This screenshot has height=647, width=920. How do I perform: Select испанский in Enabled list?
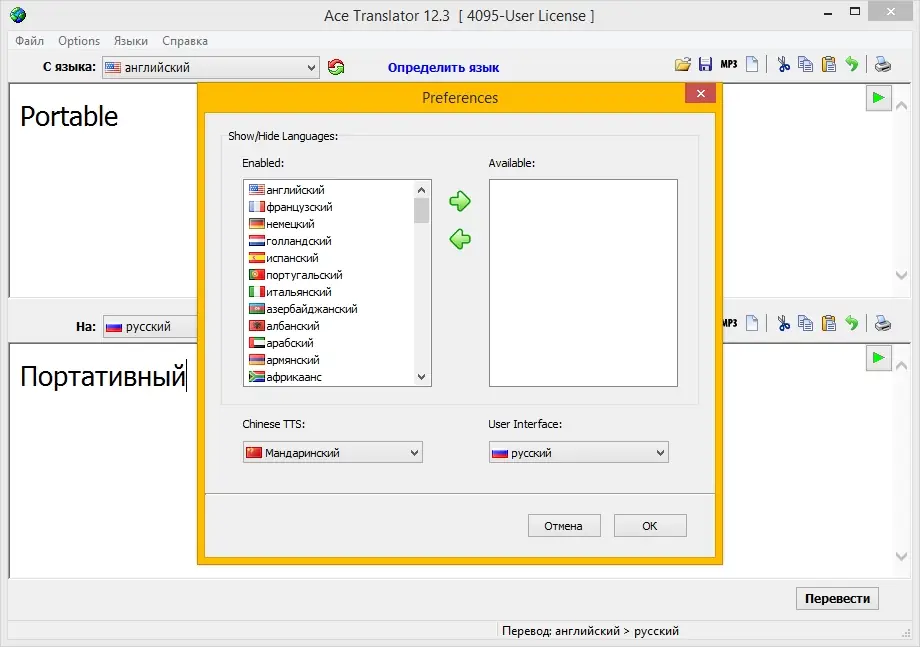point(330,258)
